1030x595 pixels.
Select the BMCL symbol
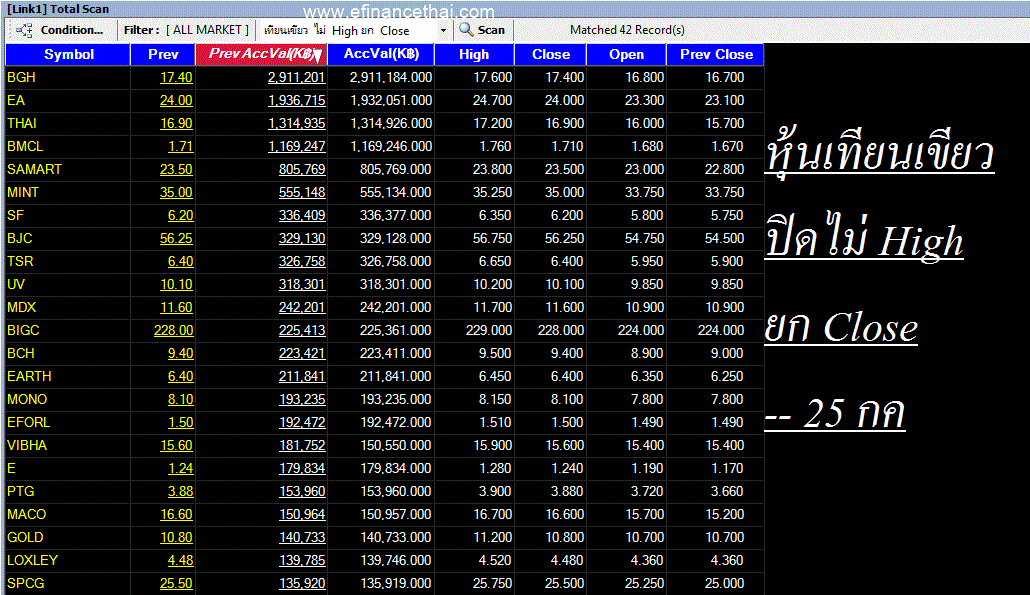[x=25, y=146]
